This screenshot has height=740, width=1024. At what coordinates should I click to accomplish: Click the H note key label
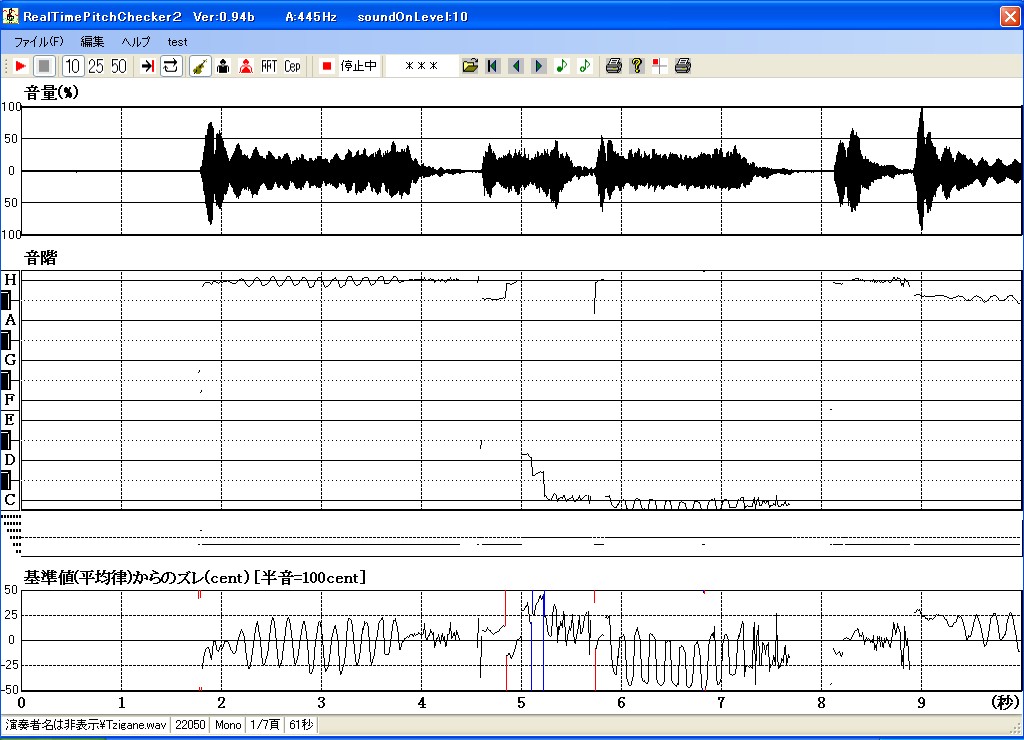(10, 280)
